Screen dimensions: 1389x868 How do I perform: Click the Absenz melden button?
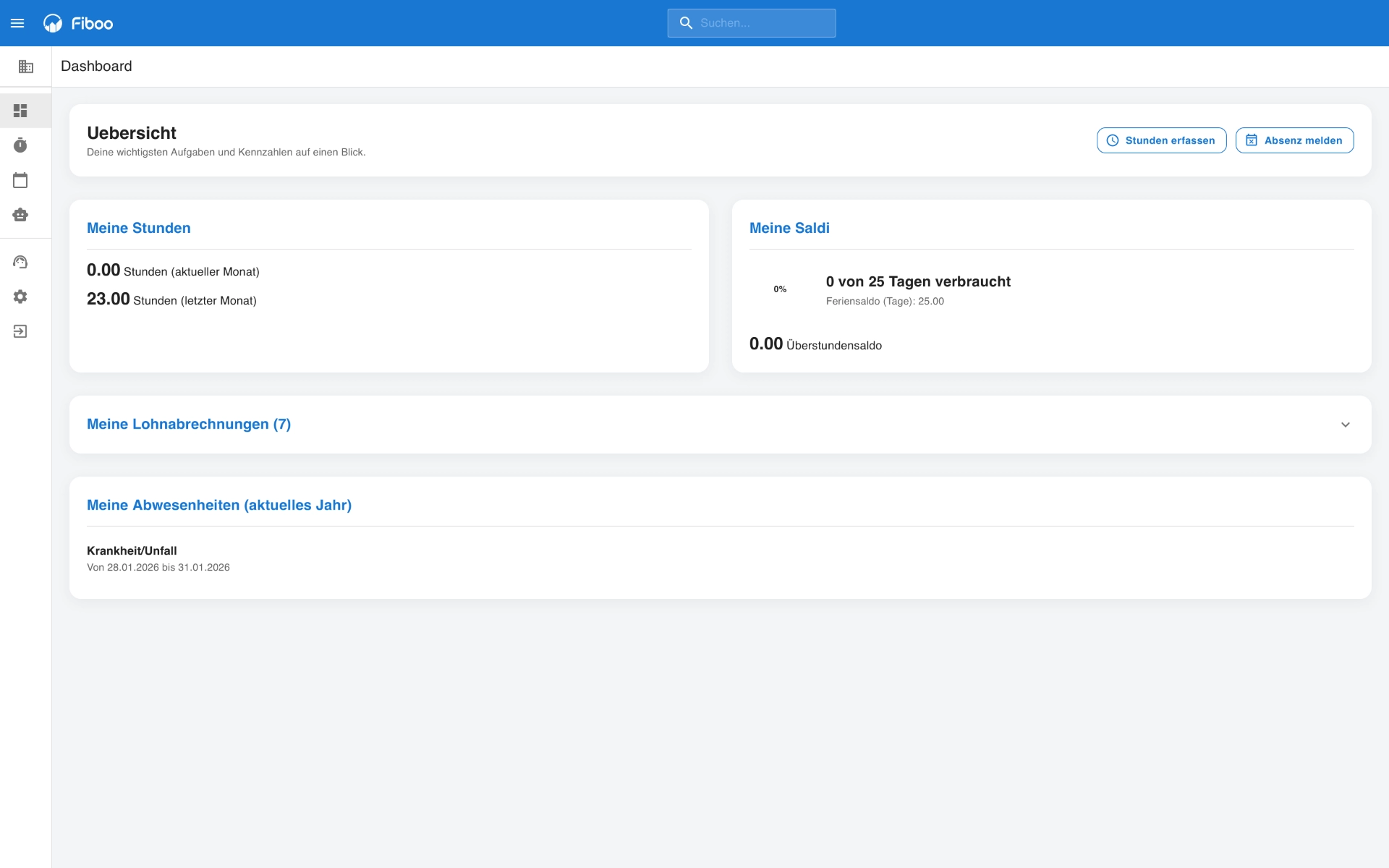tap(1294, 140)
